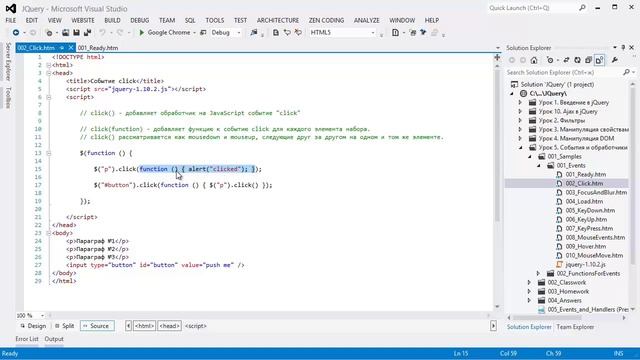The width and height of the screenshot is (640, 360).
Task: Expand the 002_FunctionsForEvents folder
Action: point(538,273)
